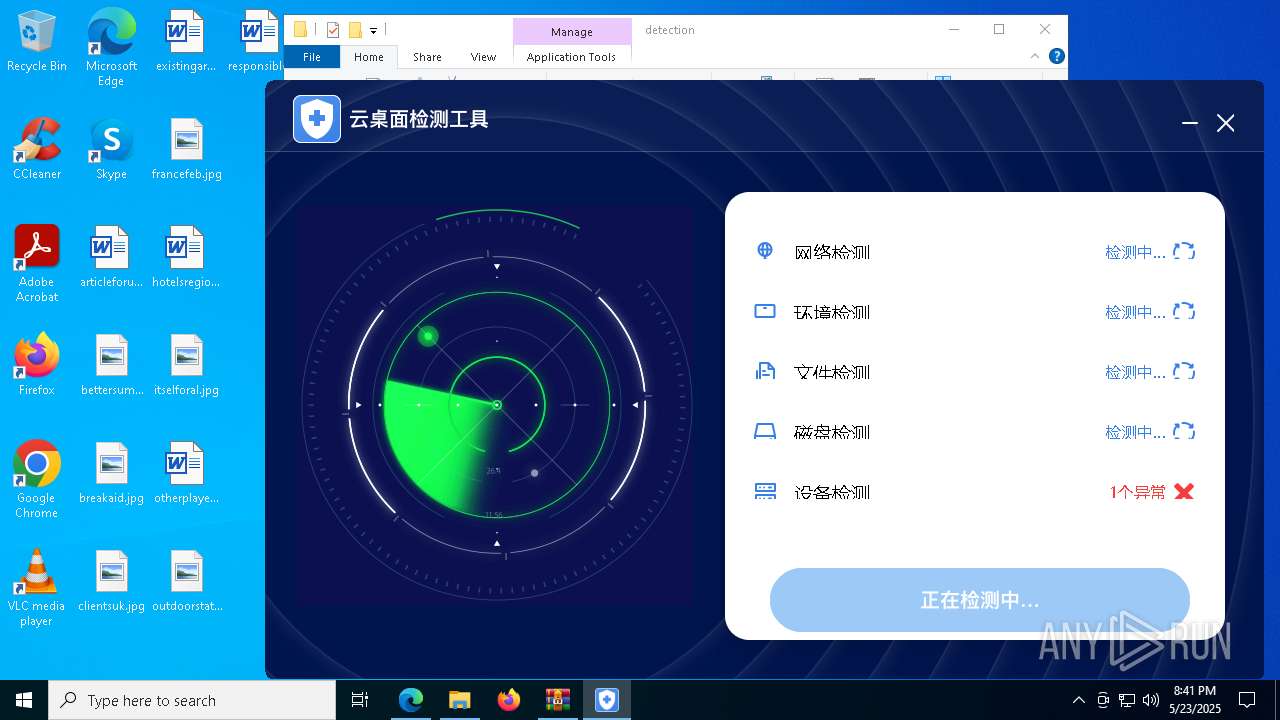Open Application Tools tab in File Explorer
The width and height of the screenshot is (1280, 720).
(x=571, y=57)
